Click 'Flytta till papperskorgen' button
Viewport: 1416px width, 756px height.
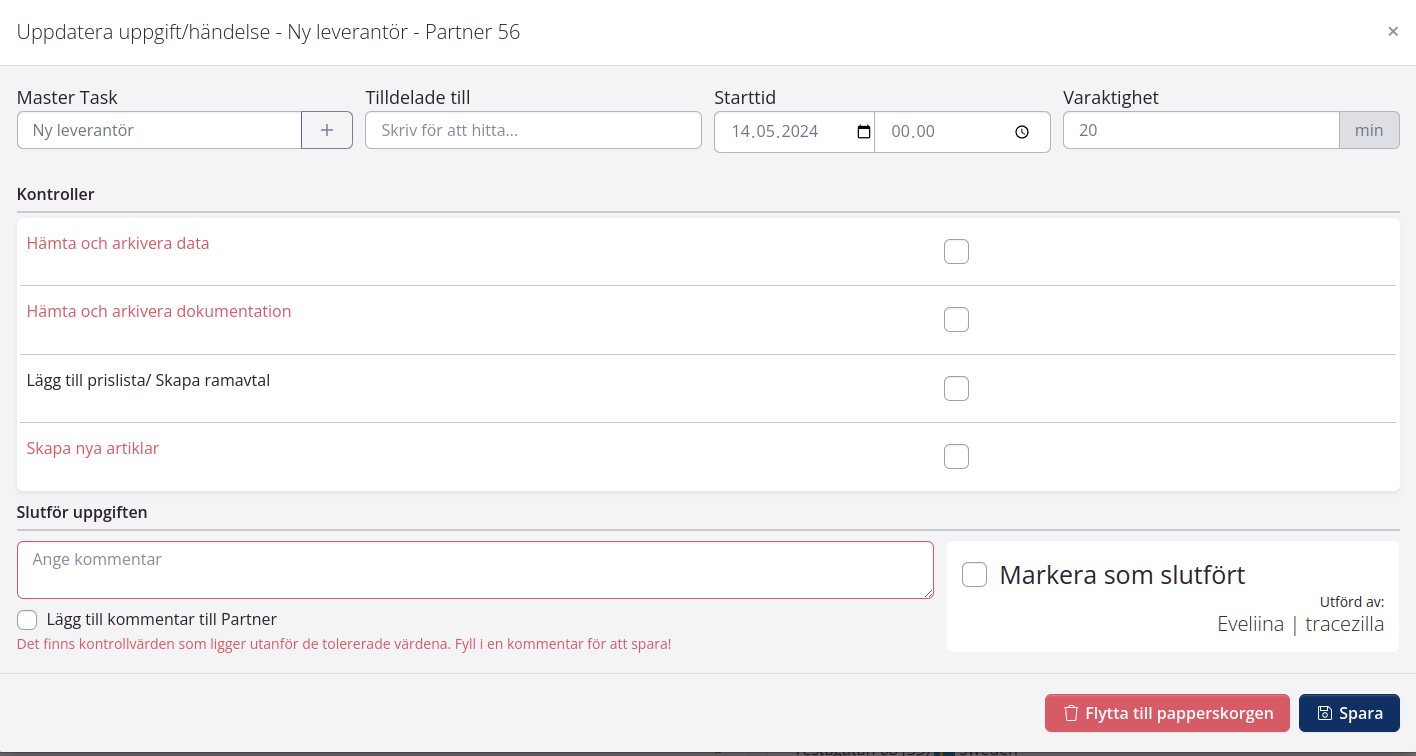coord(1167,713)
